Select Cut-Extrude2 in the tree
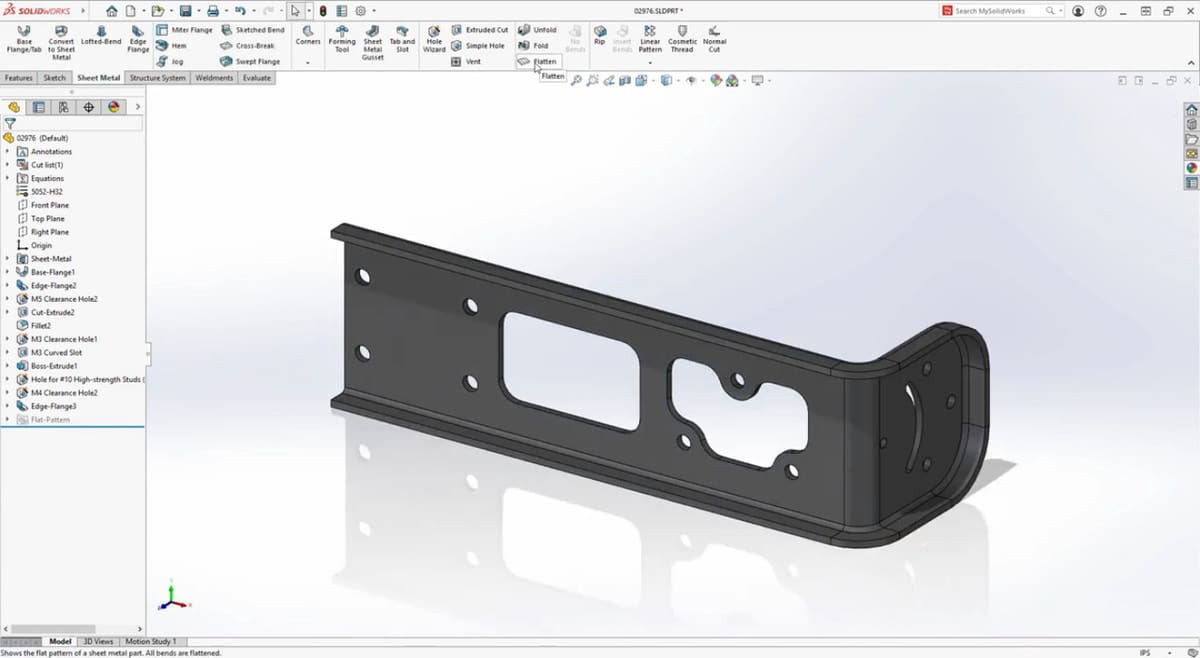Image resolution: width=1200 pixels, height=658 pixels. (x=46, y=312)
